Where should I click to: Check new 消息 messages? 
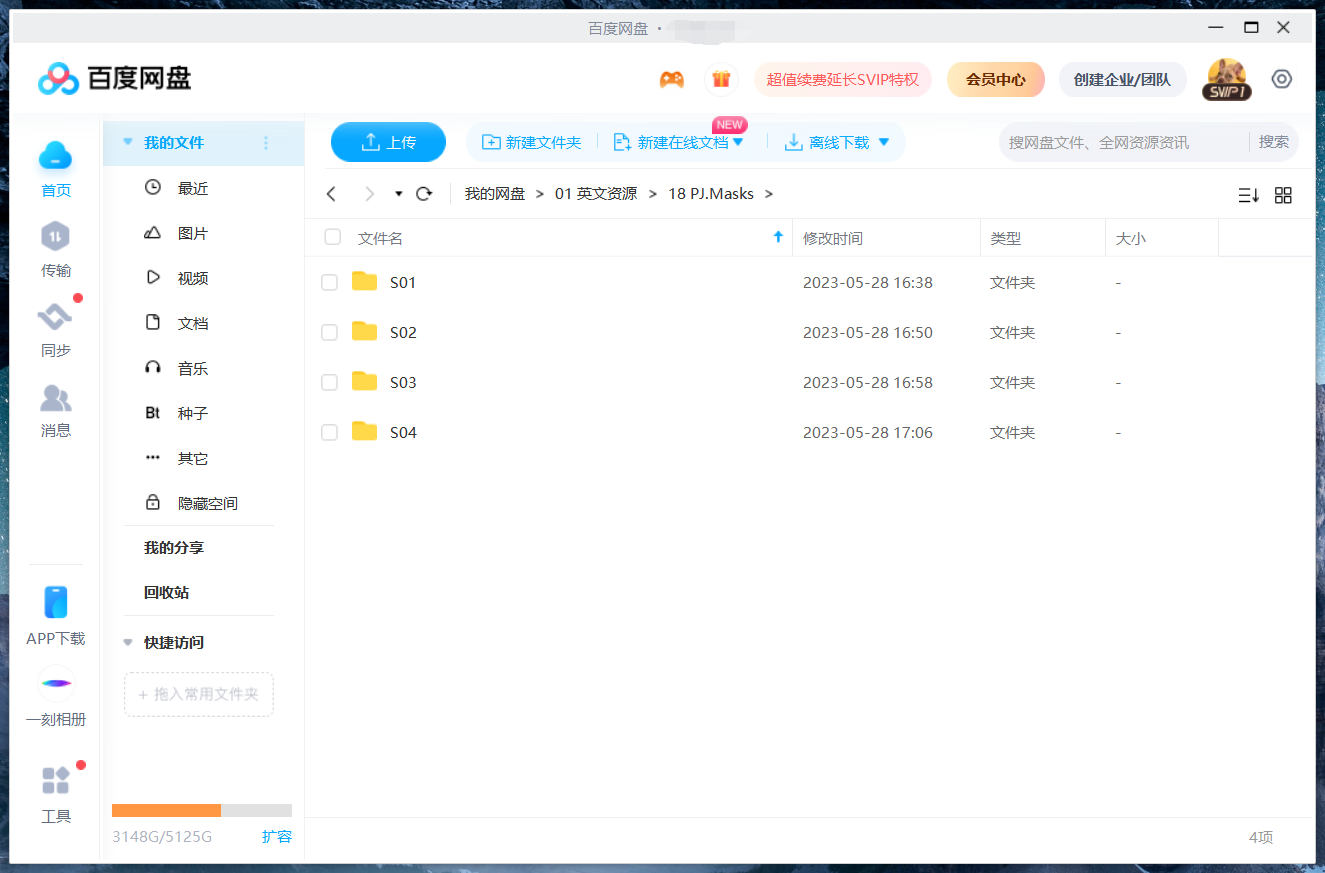point(55,410)
